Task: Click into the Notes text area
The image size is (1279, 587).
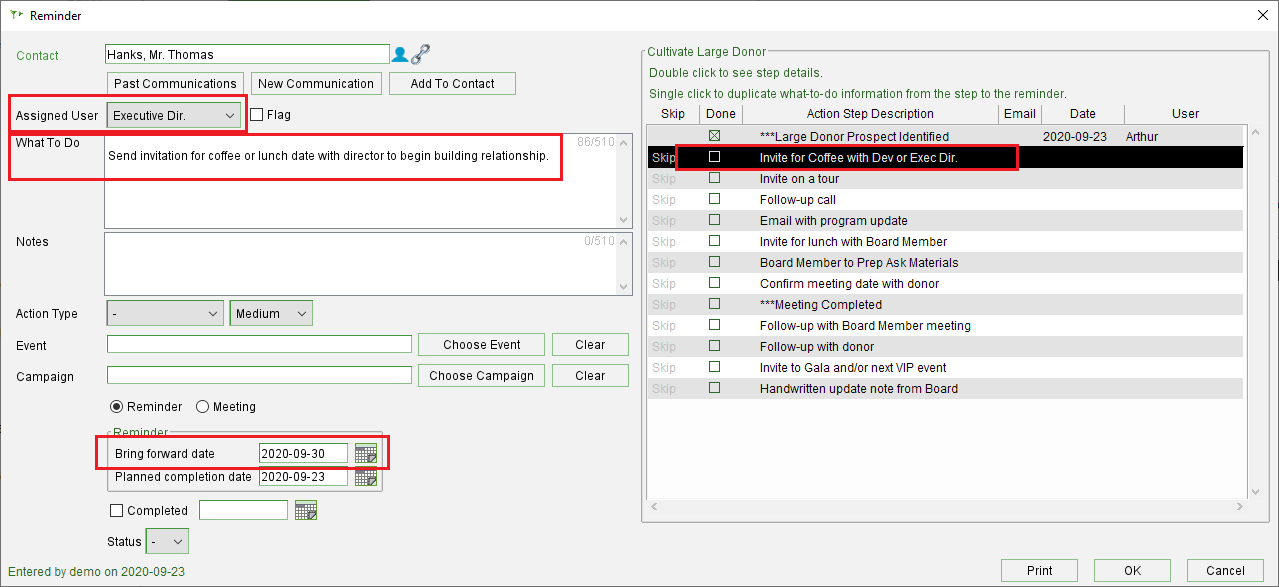Action: pos(368,264)
